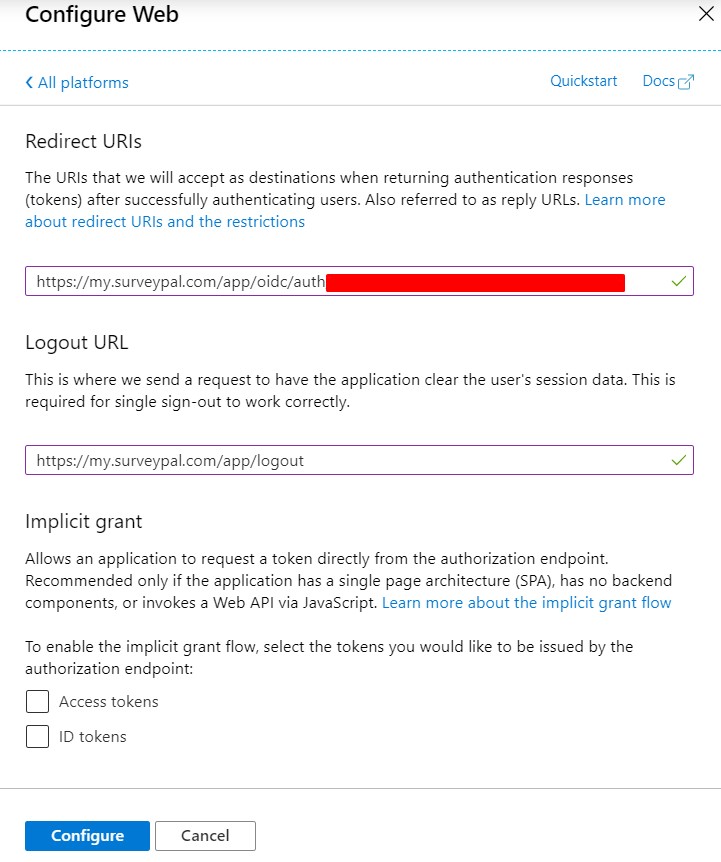Enable the Access tokens checkbox
Viewport: 721px width, 862px height.
[37, 701]
